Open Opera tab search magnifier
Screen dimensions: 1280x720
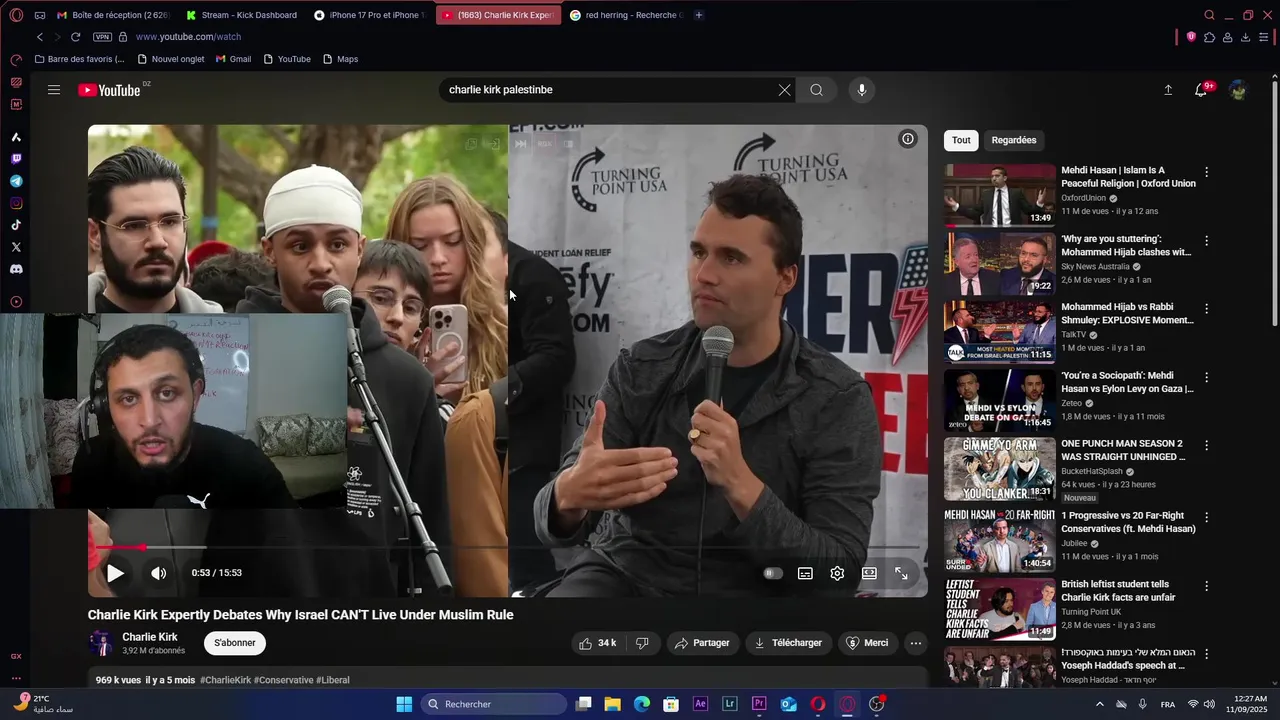[1210, 15]
